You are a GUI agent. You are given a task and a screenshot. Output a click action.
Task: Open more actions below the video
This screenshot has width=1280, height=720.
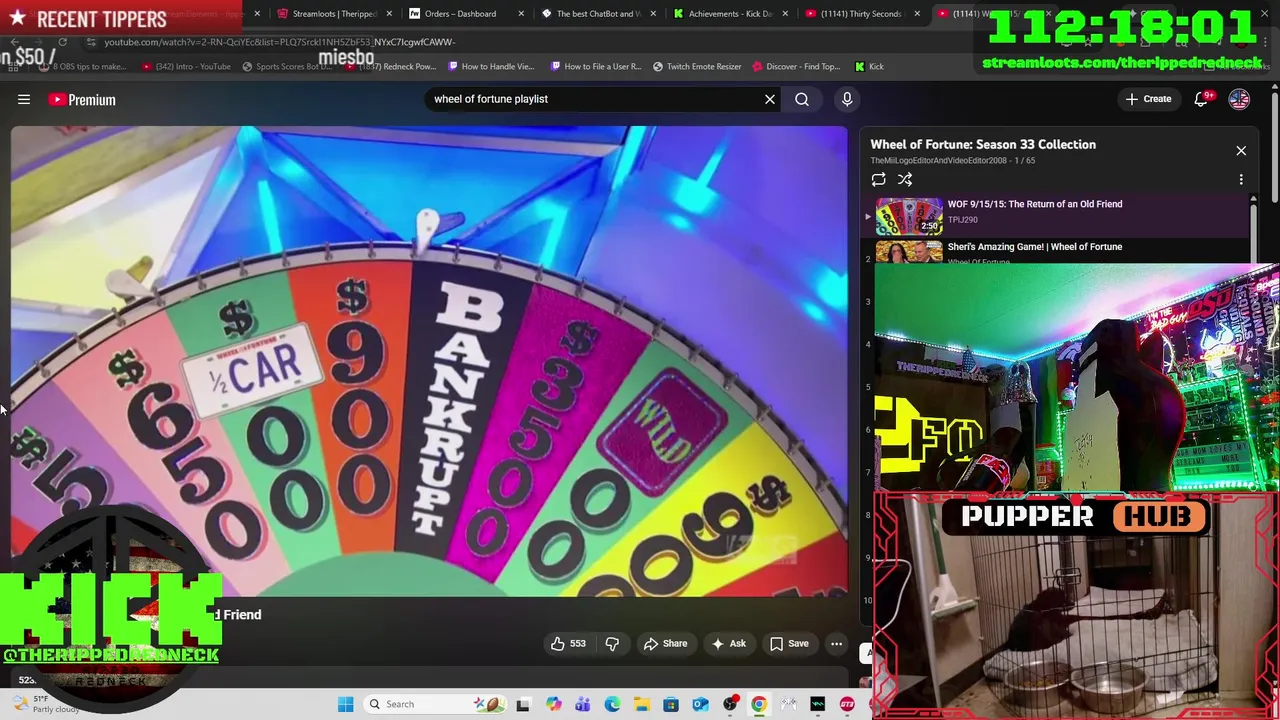coord(837,644)
